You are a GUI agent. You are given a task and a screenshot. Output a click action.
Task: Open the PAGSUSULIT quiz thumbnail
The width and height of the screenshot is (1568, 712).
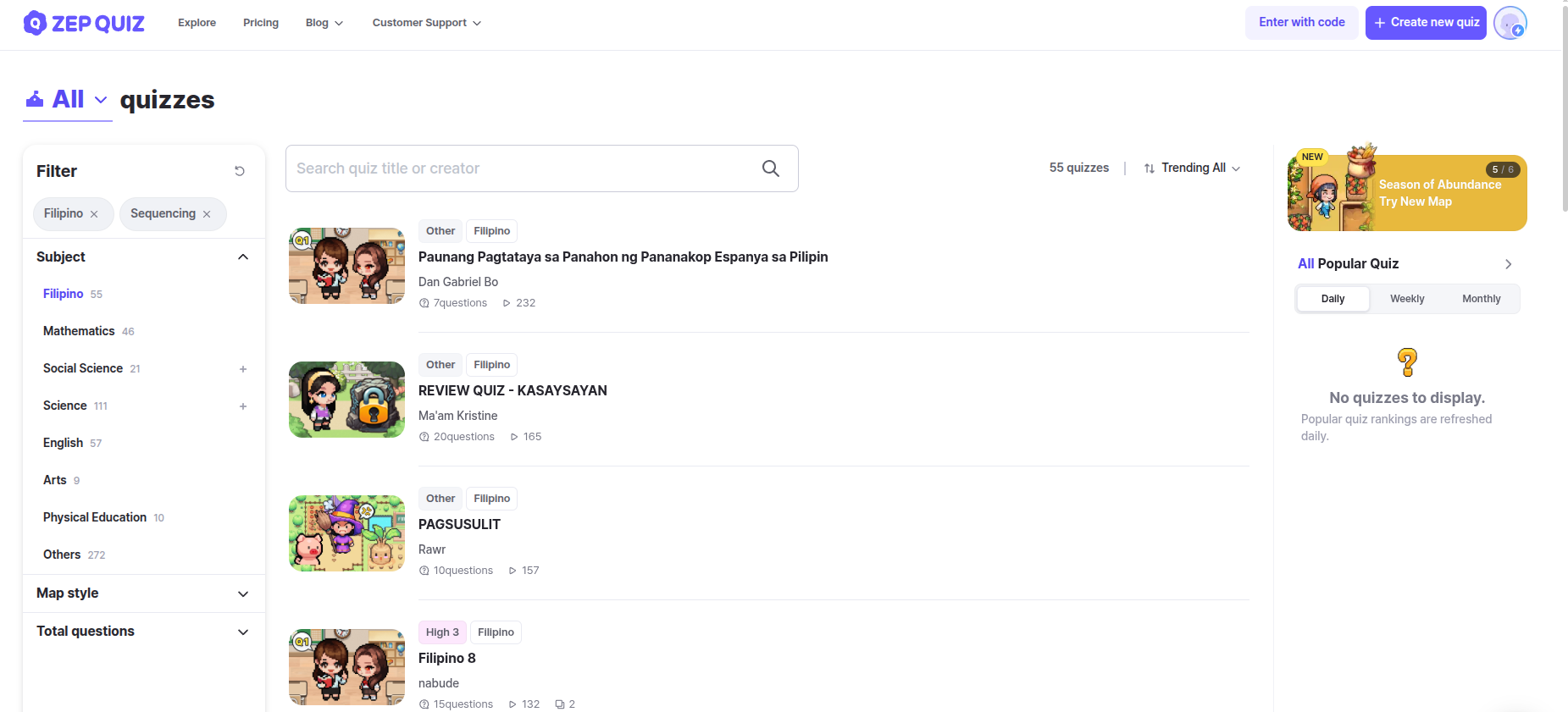click(346, 533)
